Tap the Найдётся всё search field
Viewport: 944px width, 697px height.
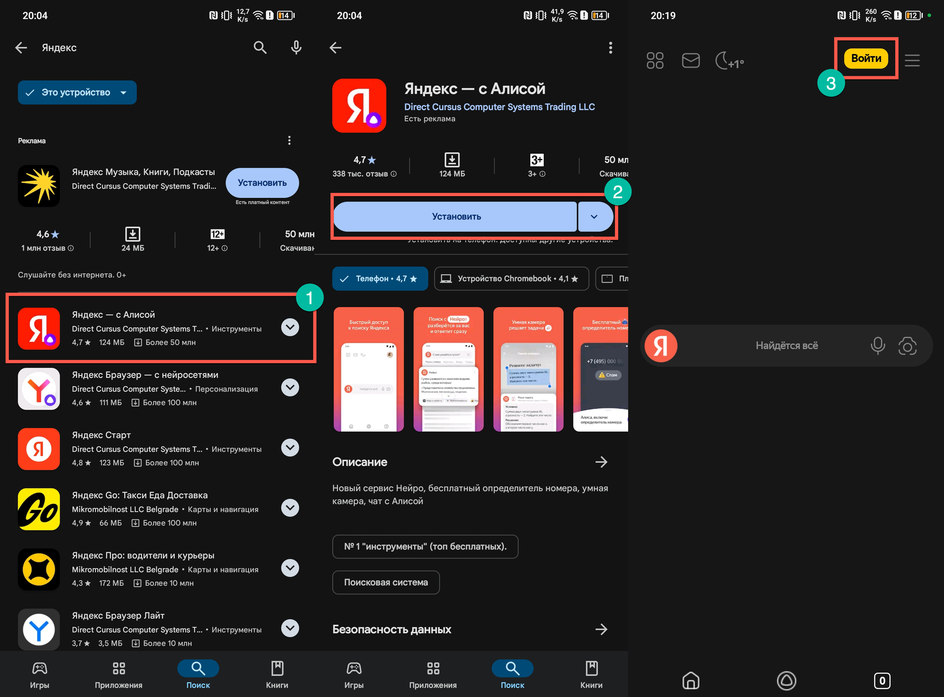coord(786,345)
